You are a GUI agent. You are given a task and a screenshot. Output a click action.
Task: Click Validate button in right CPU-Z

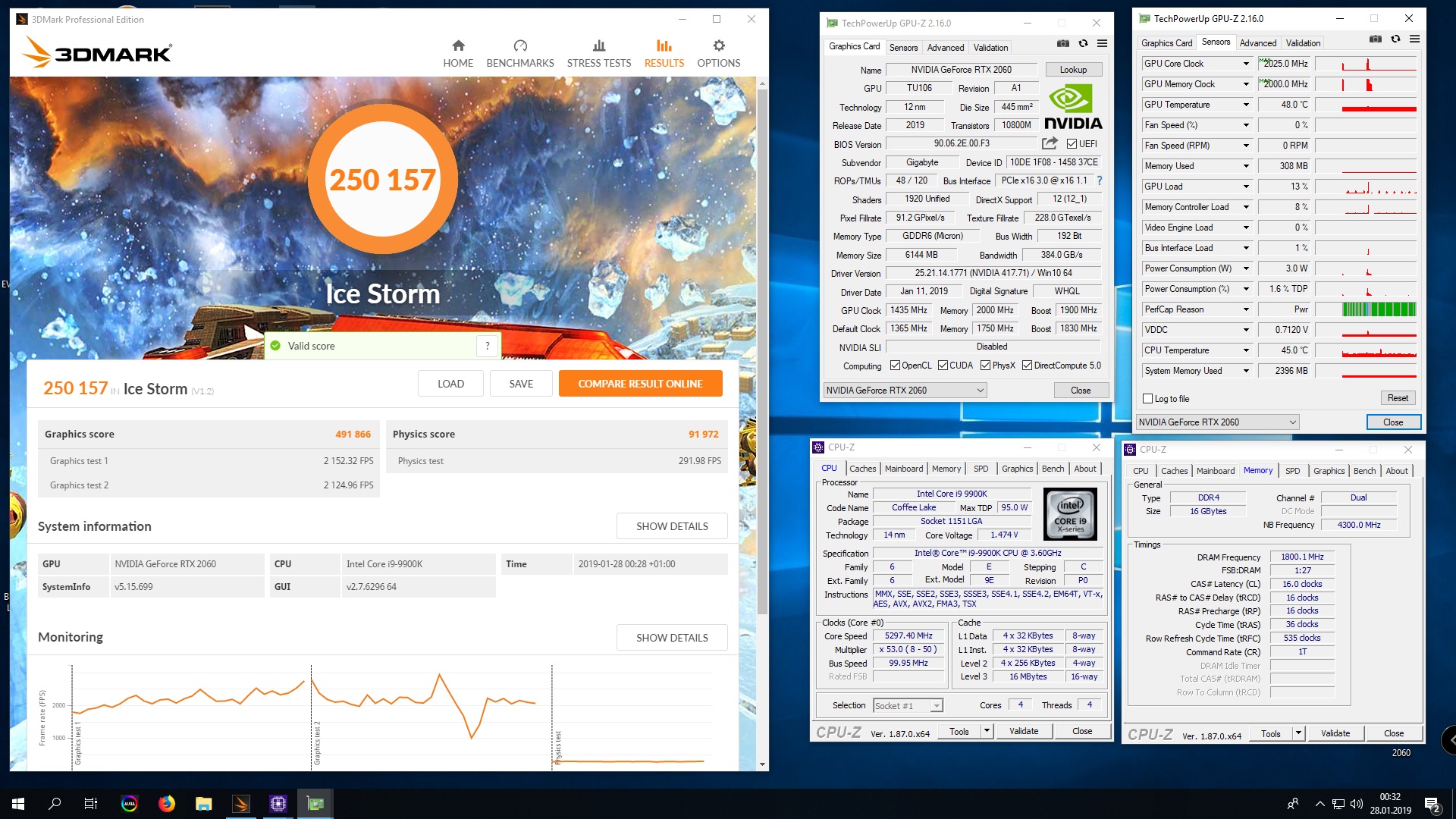pyautogui.click(x=1335, y=733)
